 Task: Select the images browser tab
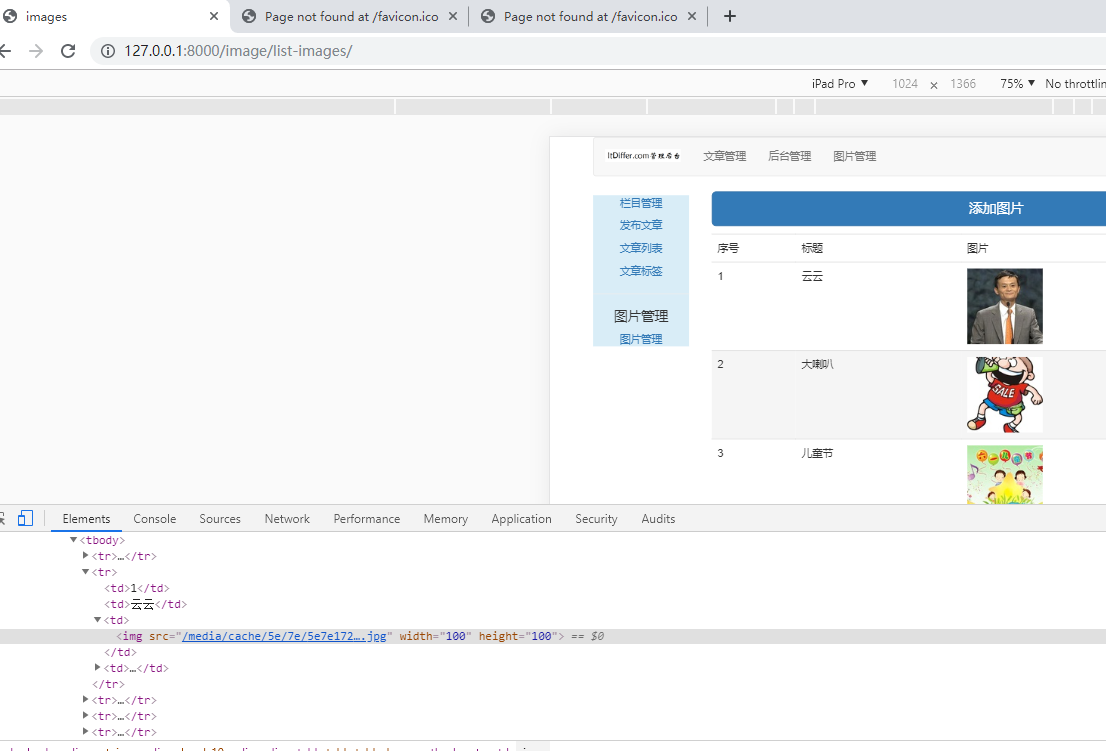[46, 16]
